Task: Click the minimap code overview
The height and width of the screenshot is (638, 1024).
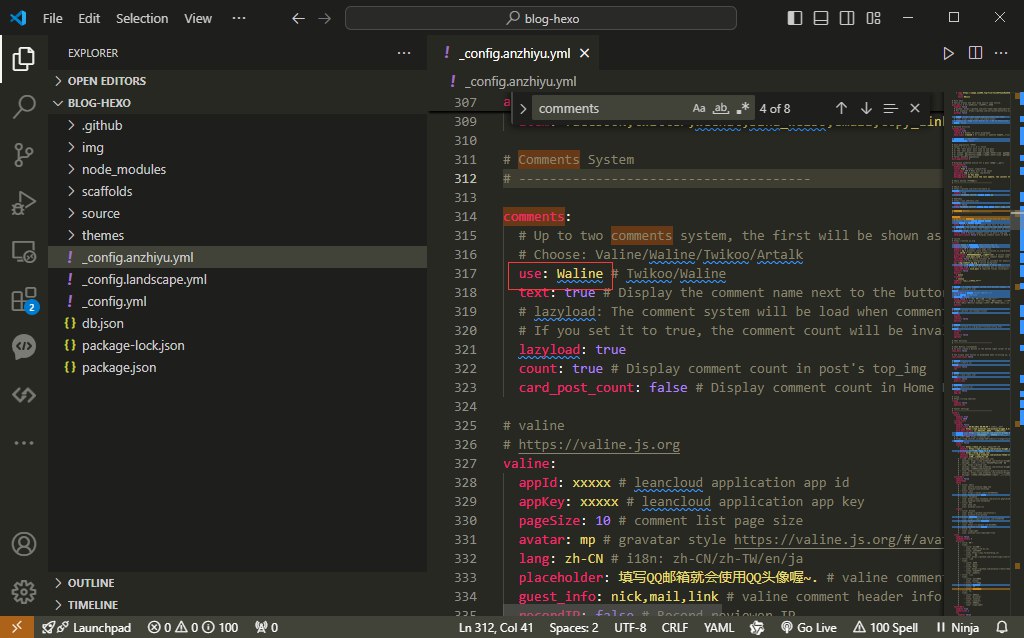Action: 975,300
